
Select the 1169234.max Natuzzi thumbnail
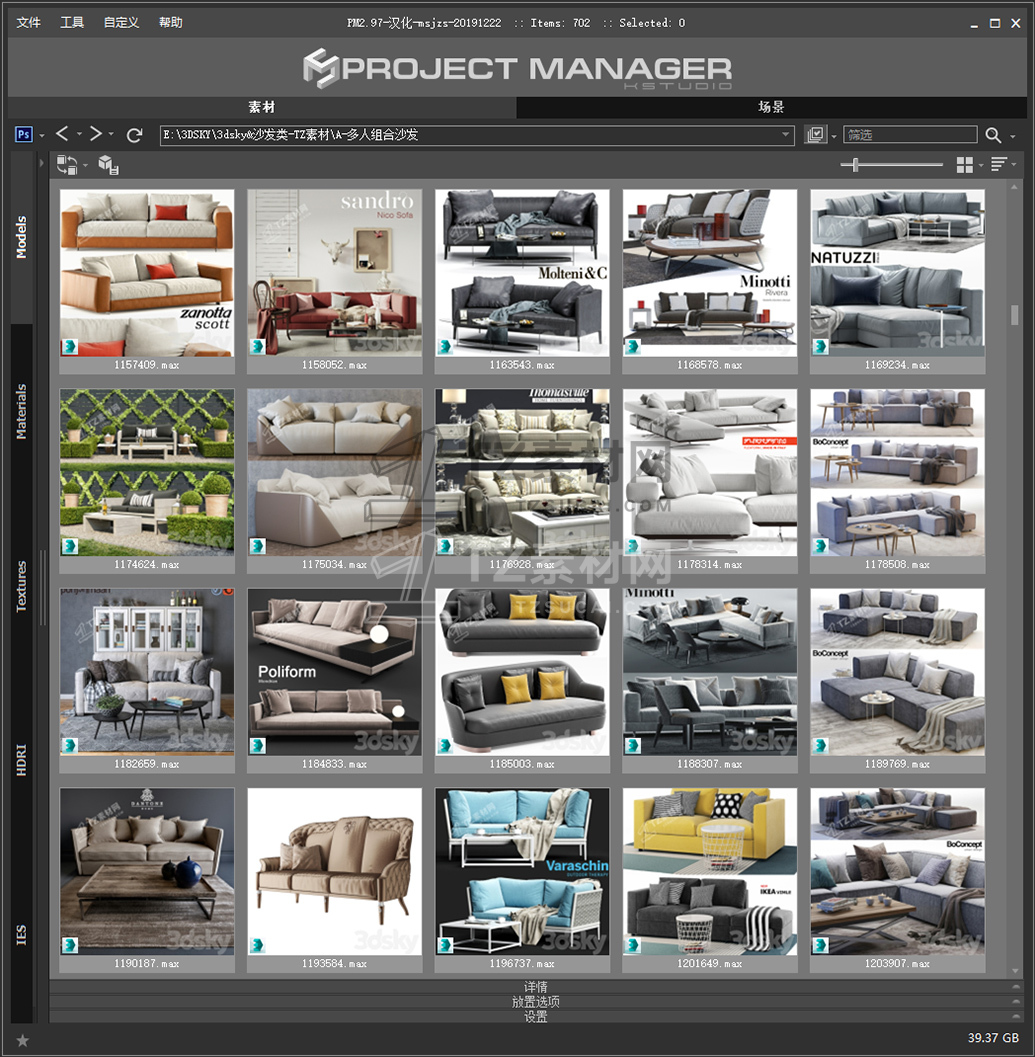click(897, 273)
